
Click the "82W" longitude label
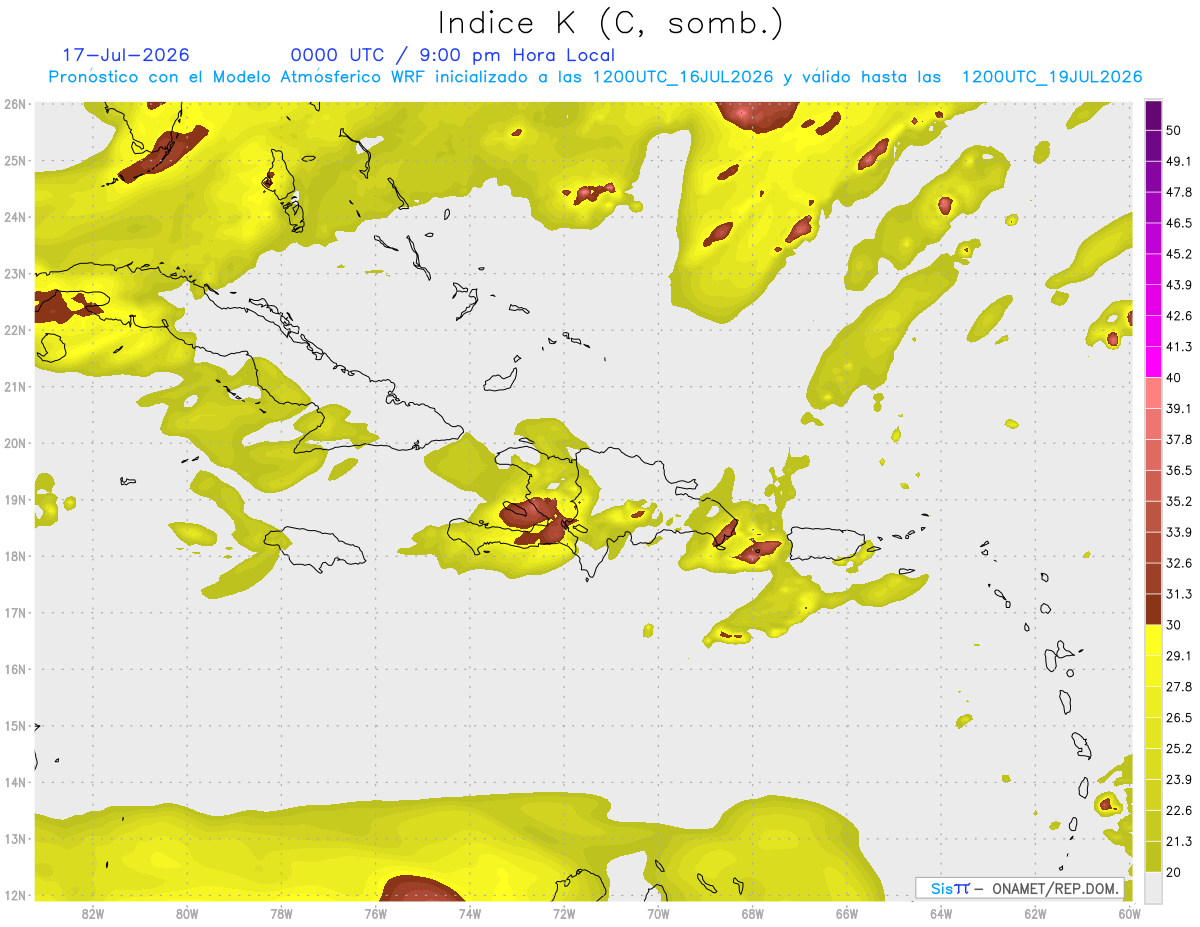93,913
